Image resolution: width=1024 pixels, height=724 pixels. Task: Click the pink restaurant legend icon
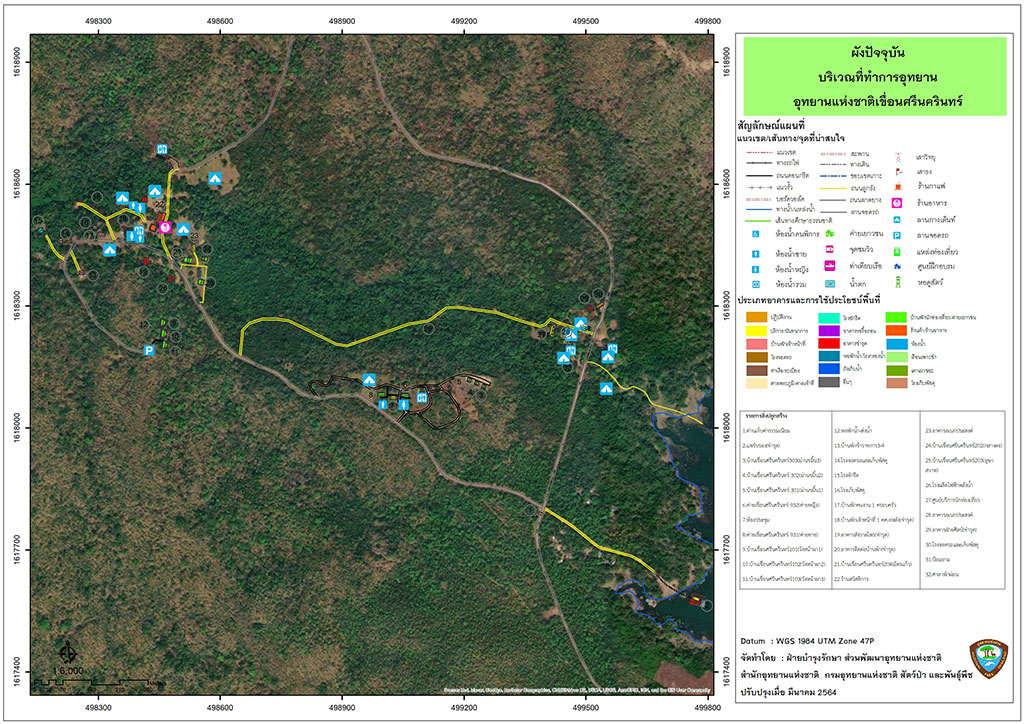tap(897, 203)
